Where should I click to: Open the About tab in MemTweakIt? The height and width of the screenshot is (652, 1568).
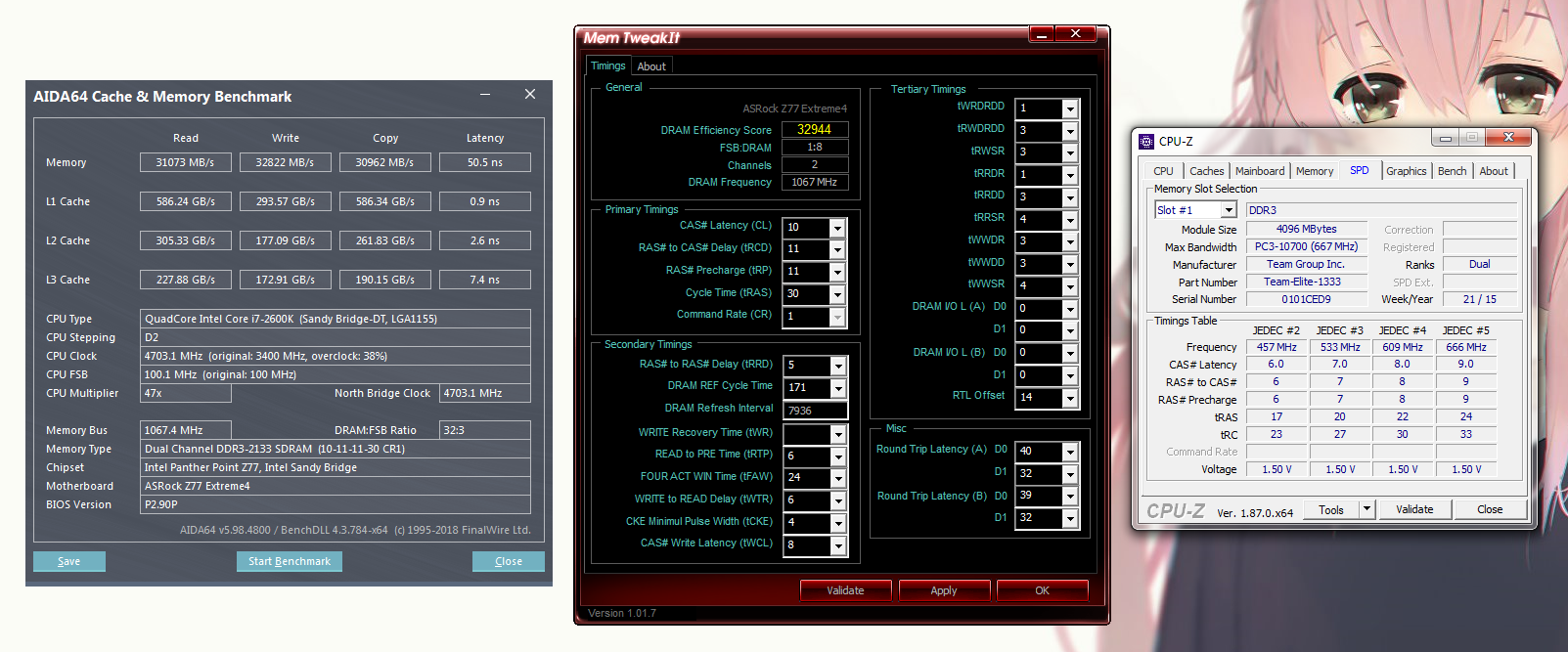click(651, 66)
